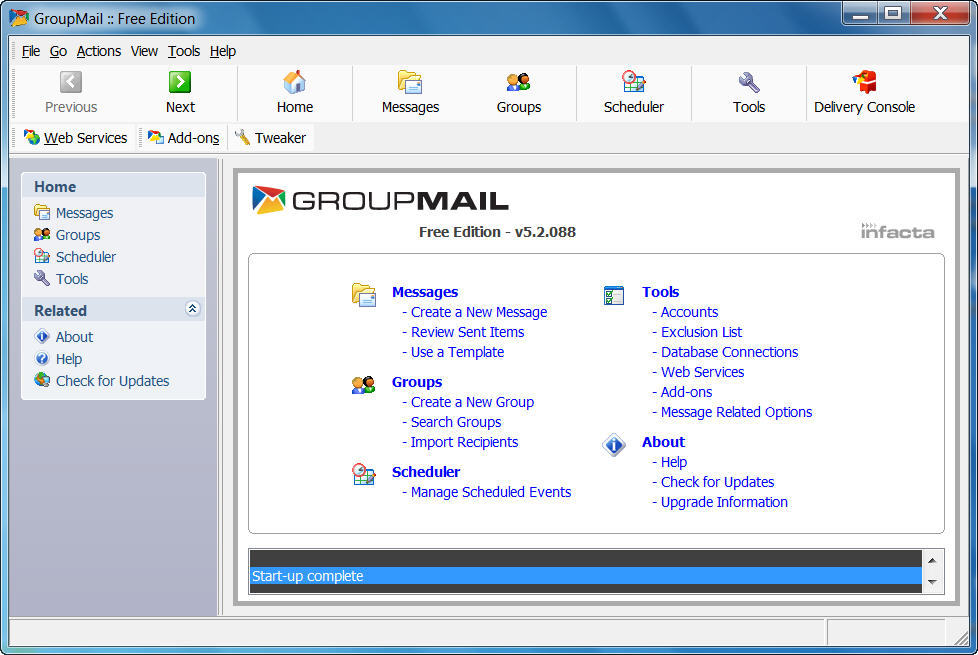The width and height of the screenshot is (978, 655).
Task: Open the View menu
Action: 144,51
